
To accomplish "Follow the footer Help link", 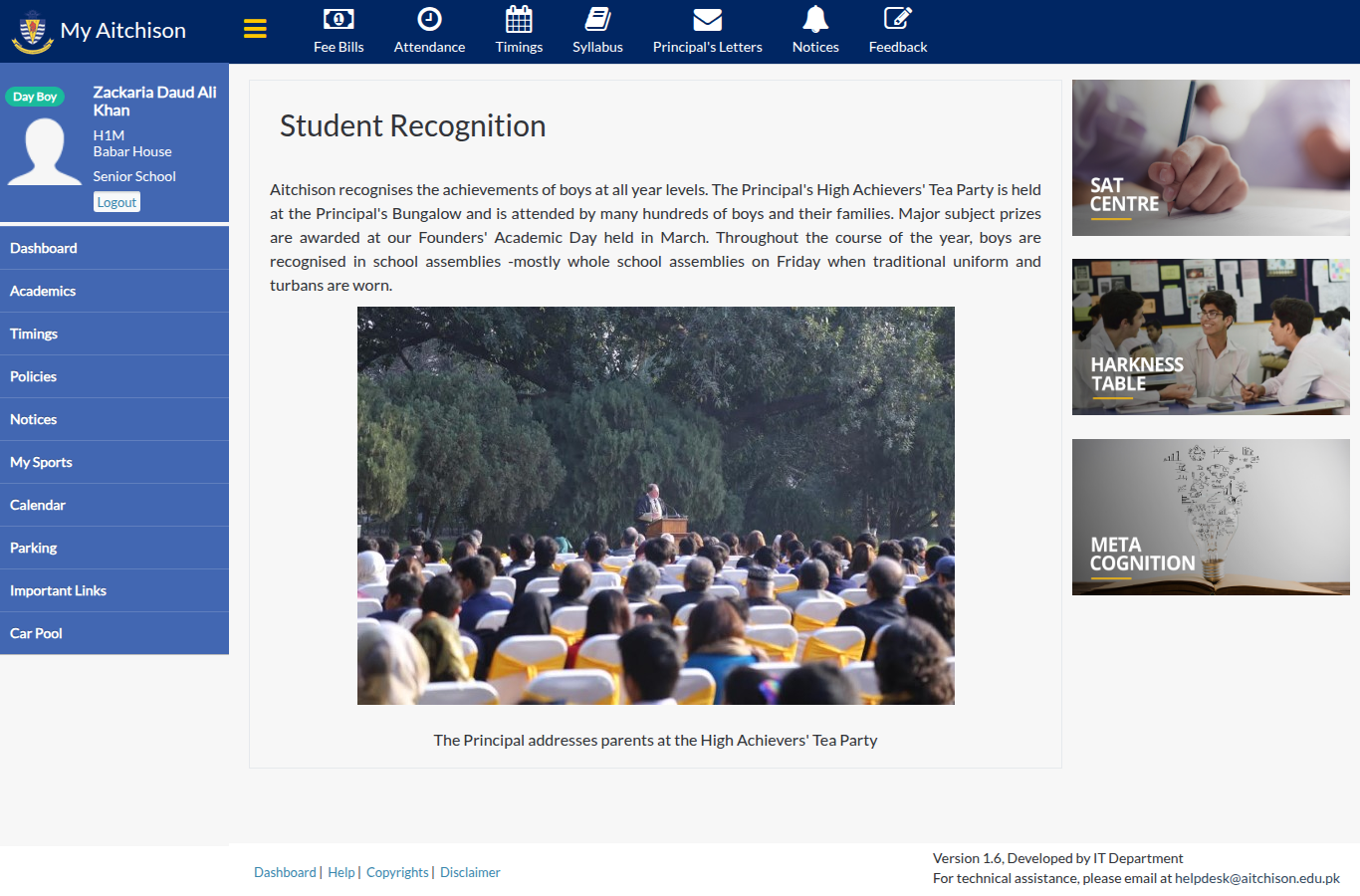I will pos(340,872).
